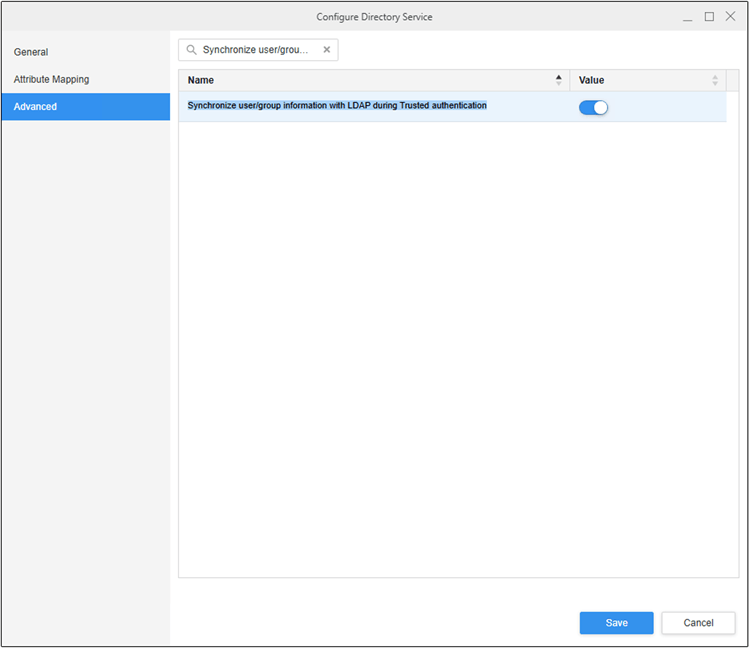Click the dialog title "Configure Directory Service"

tap(374, 17)
